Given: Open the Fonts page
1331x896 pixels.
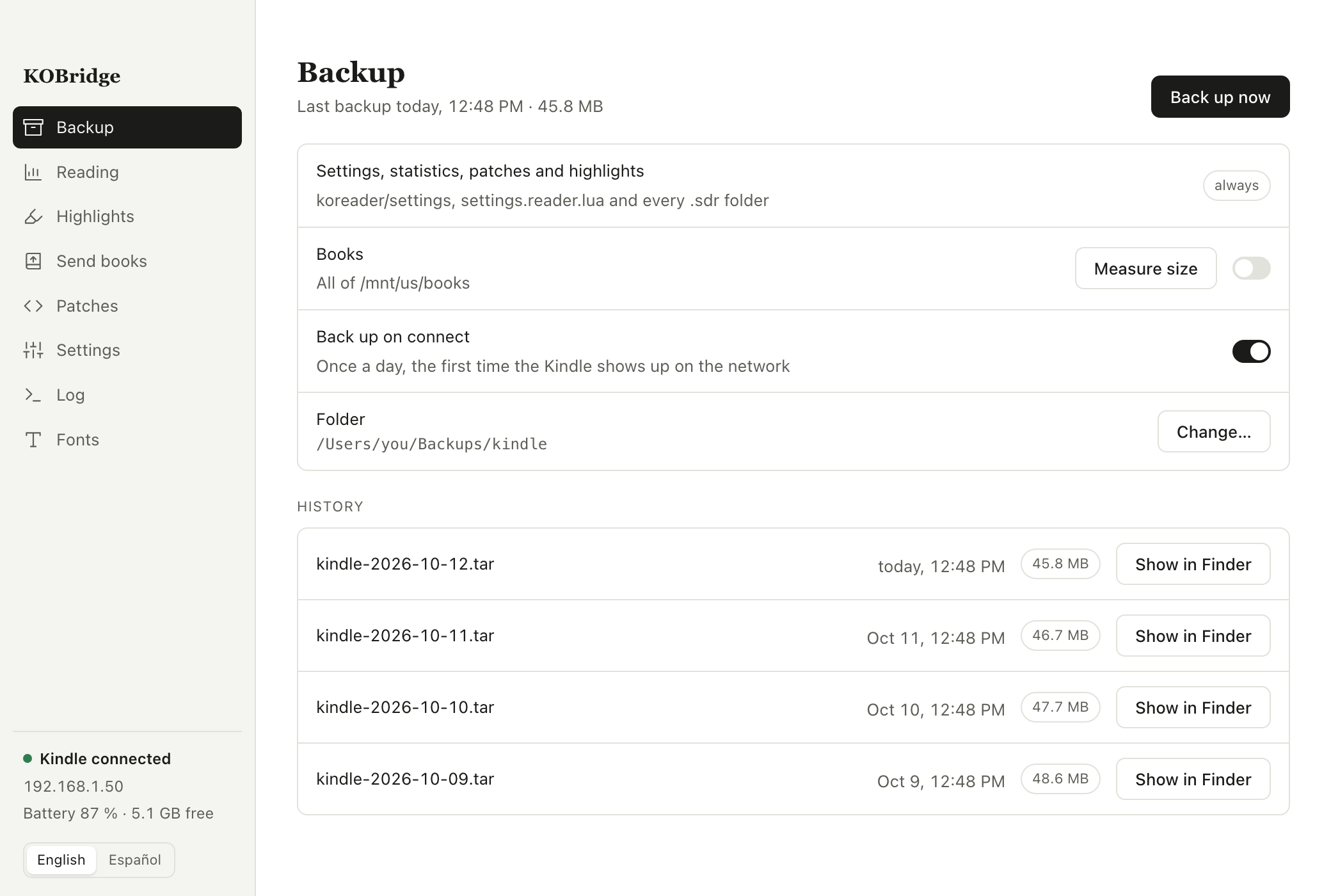Looking at the screenshot, I should [127, 440].
